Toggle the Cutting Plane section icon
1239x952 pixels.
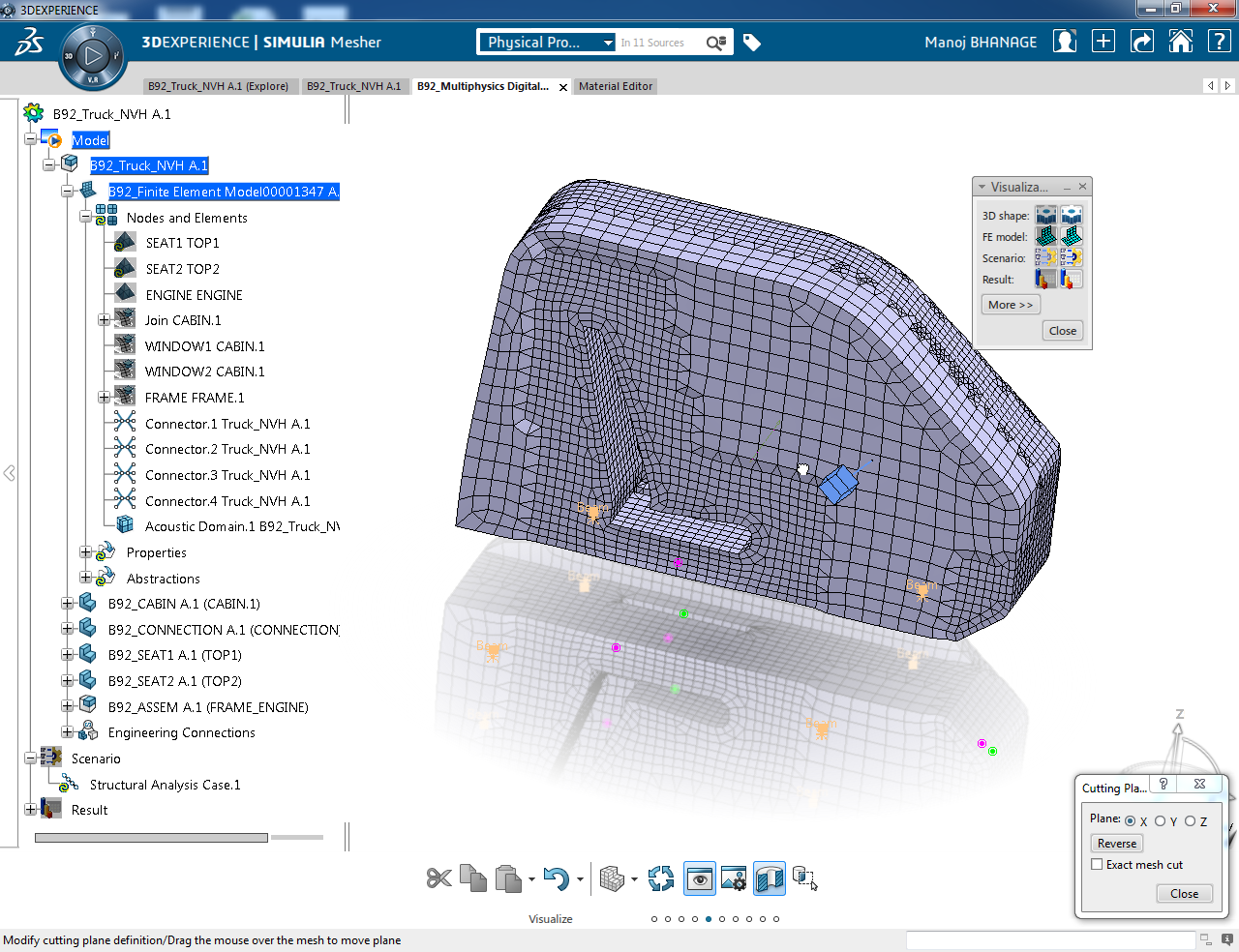pyautogui.click(x=770, y=878)
